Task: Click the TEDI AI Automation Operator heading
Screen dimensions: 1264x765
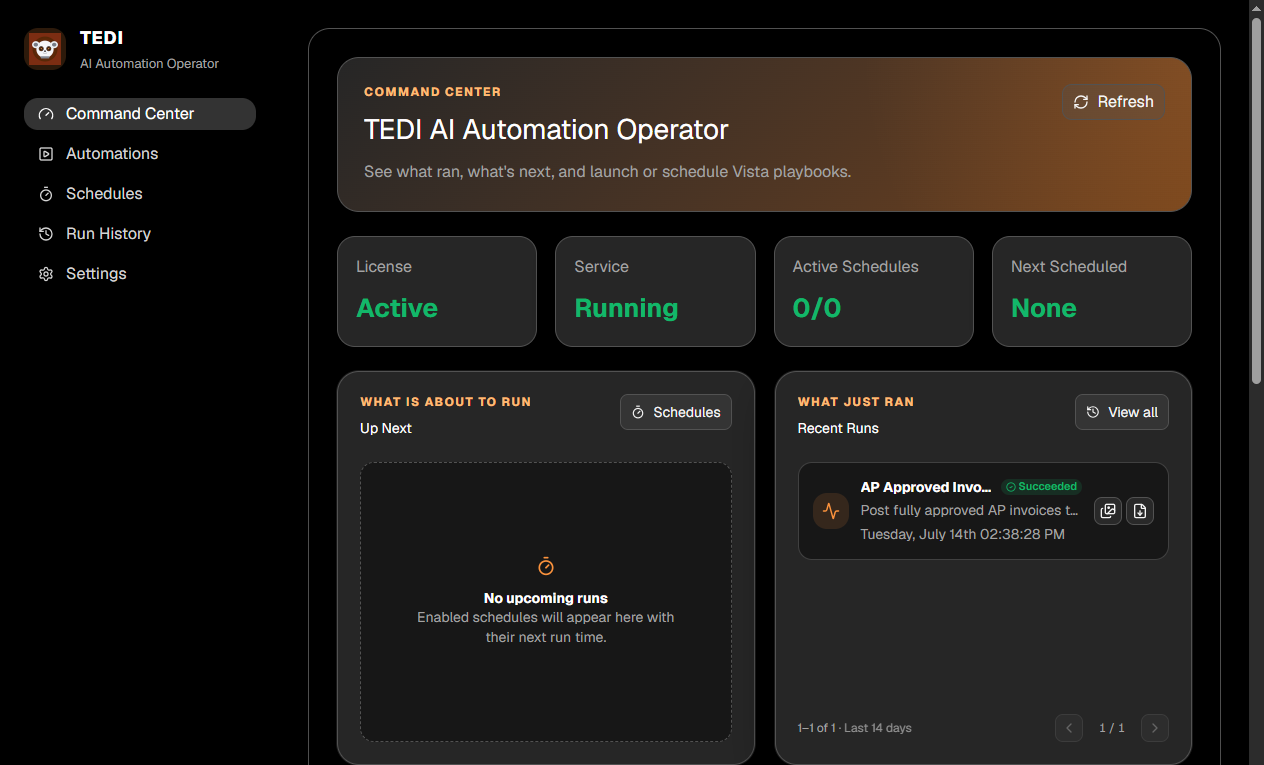Action: (x=546, y=130)
